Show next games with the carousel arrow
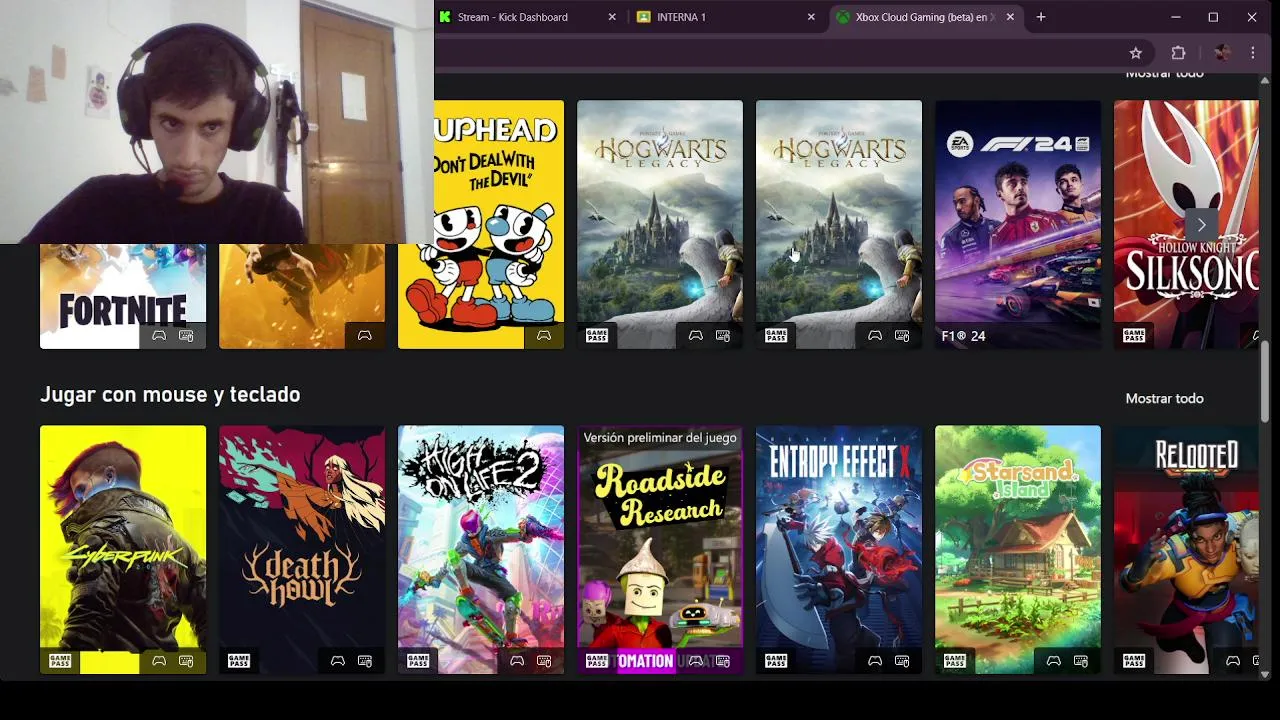 [1201, 225]
